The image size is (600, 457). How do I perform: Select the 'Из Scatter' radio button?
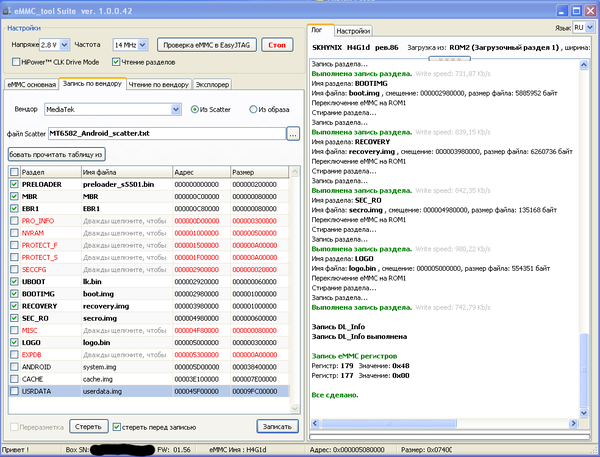194,109
